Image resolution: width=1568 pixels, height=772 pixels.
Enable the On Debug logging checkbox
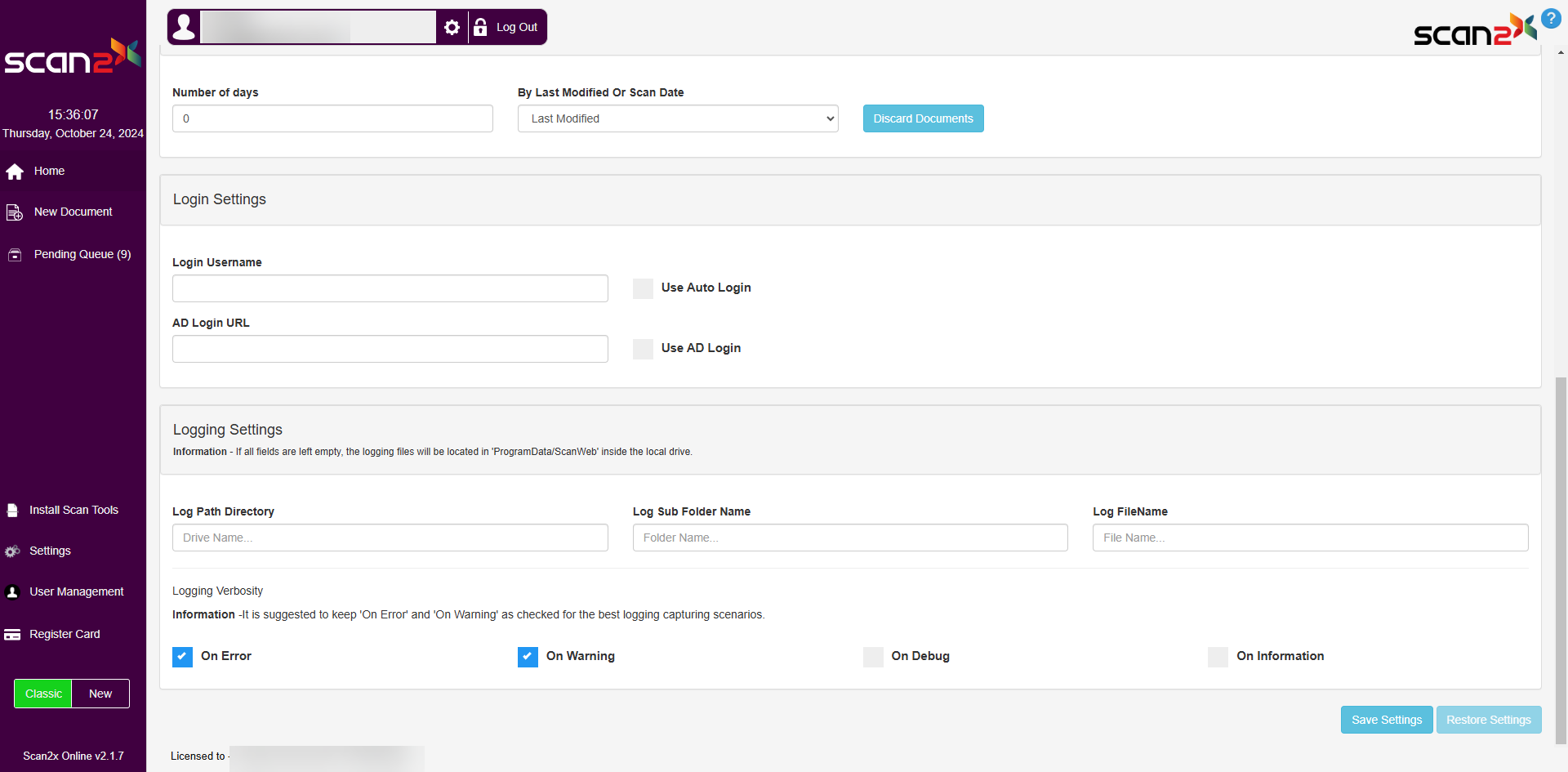[x=873, y=657]
